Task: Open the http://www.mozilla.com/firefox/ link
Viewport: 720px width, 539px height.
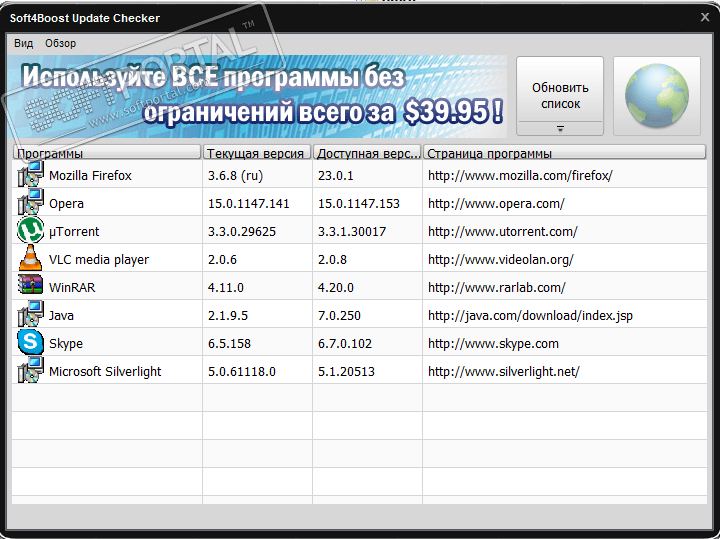Action: (x=520, y=175)
